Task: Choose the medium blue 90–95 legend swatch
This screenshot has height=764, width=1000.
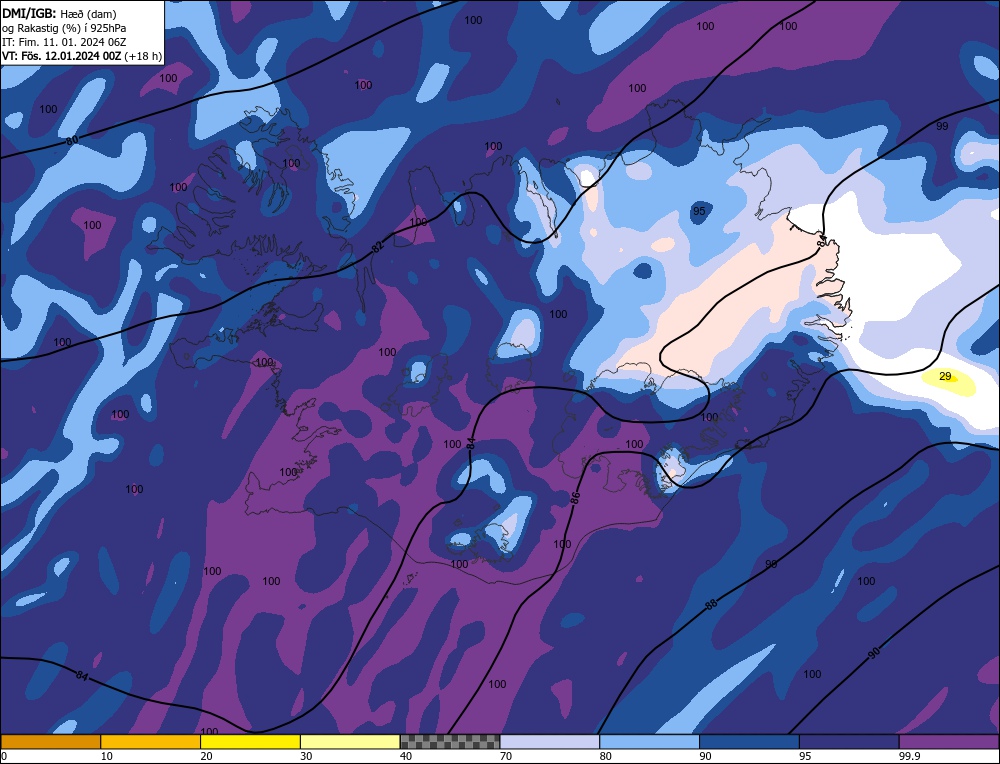Action: pyautogui.click(x=749, y=742)
